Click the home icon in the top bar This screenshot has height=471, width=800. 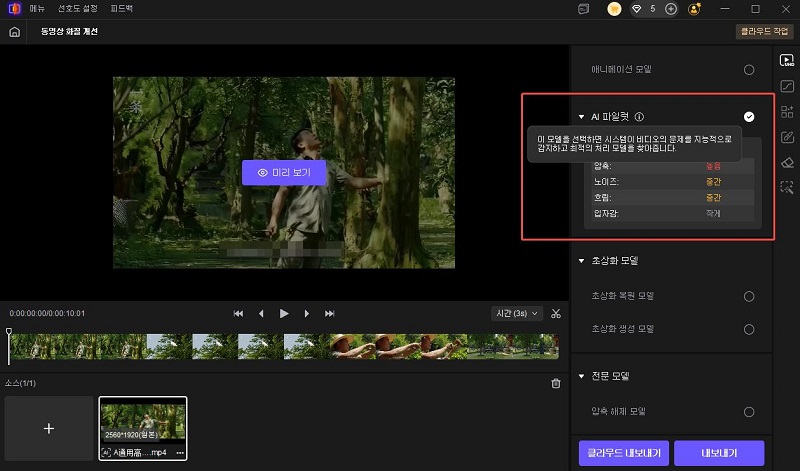[x=14, y=32]
